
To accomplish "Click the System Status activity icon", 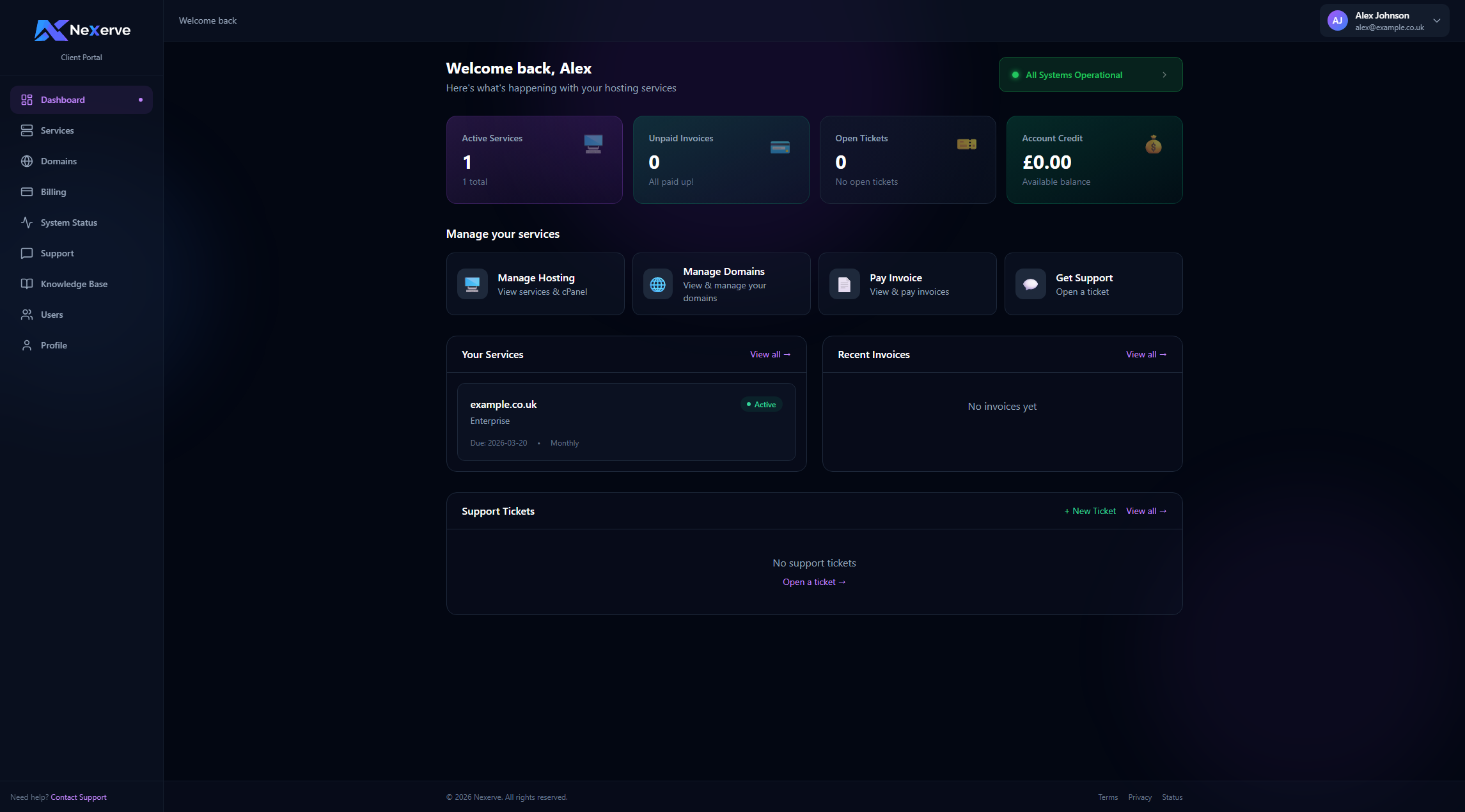I will point(27,223).
